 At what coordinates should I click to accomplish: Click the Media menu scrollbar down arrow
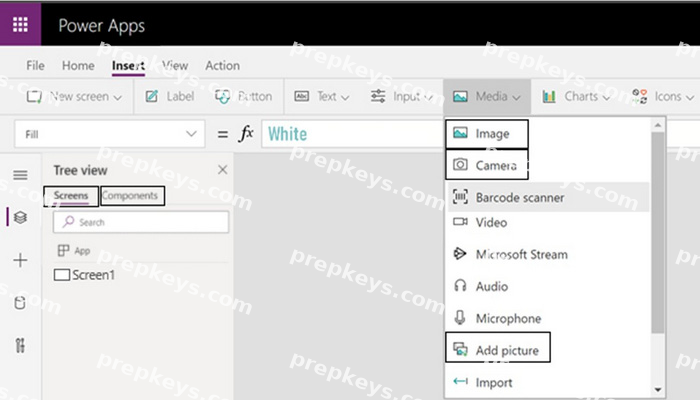pos(658,390)
